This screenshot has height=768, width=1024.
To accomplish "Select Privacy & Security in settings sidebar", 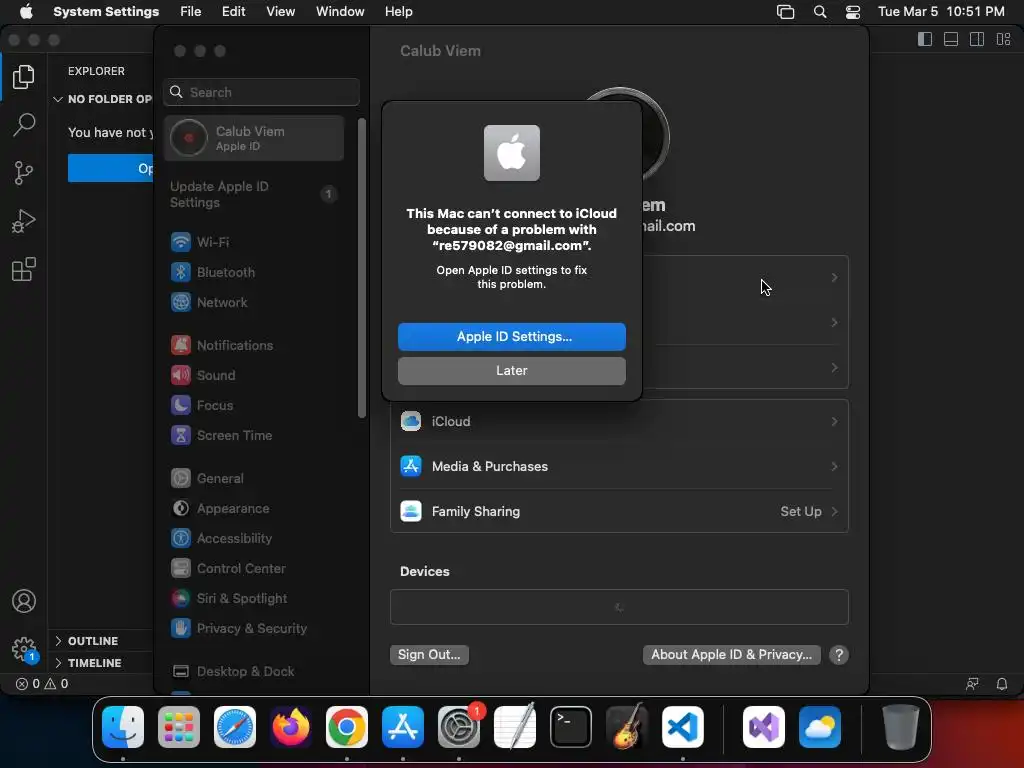I will coord(254,628).
